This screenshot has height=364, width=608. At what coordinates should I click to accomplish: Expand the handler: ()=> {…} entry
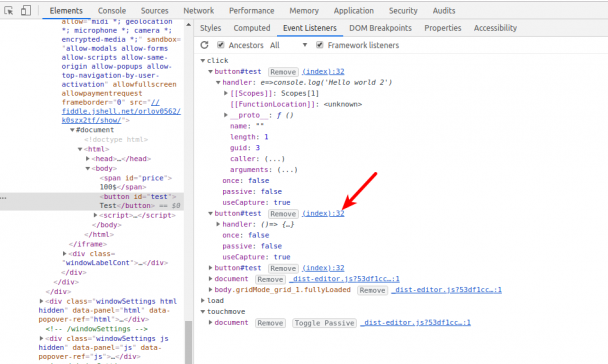click(218, 224)
